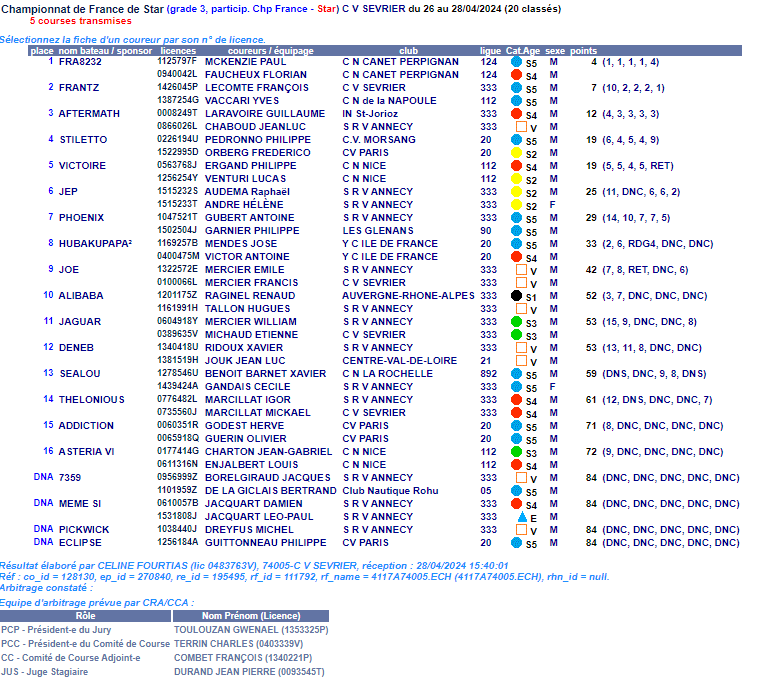Image resolution: width=762 pixels, height=685 pixels.
Task: Click yellow S2 circle for AUDEMA Raphaël
Action: pos(516,192)
